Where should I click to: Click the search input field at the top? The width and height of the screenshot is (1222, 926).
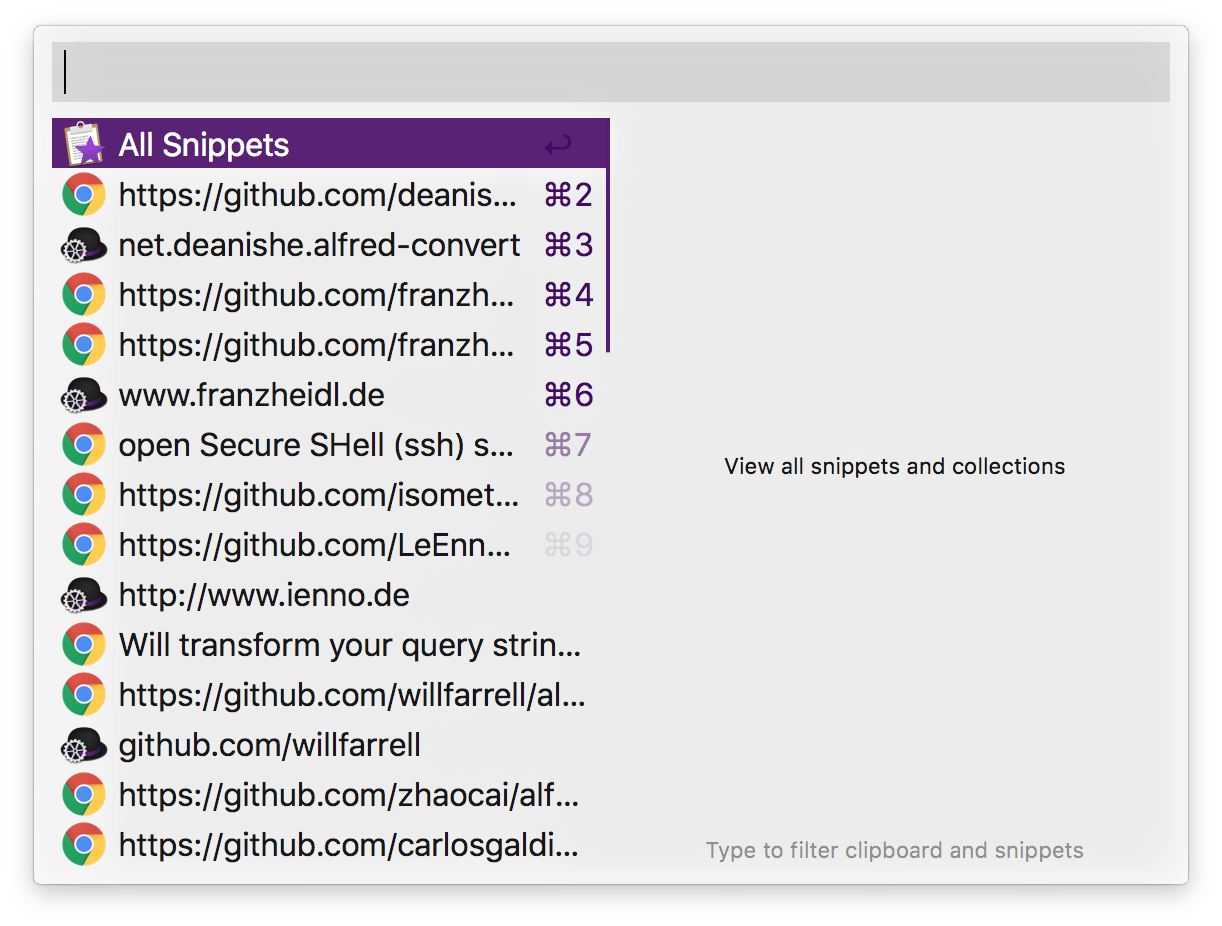click(610, 72)
